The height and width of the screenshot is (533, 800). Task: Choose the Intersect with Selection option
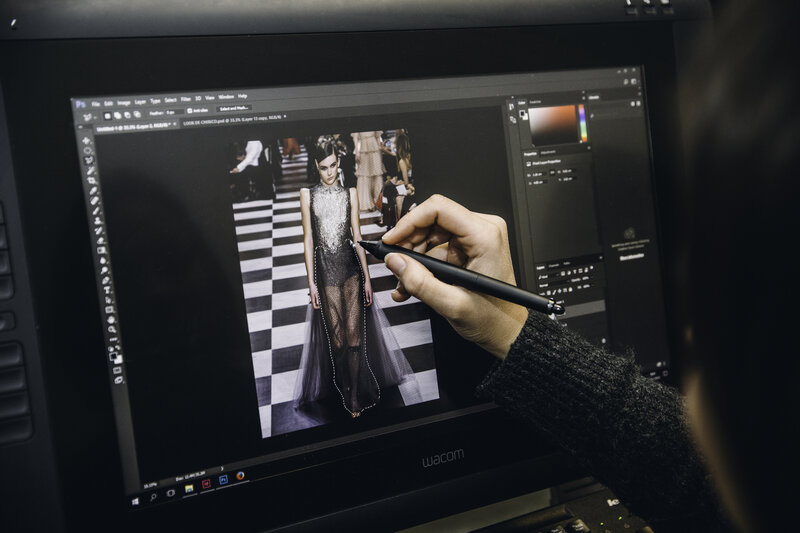tap(137, 114)
